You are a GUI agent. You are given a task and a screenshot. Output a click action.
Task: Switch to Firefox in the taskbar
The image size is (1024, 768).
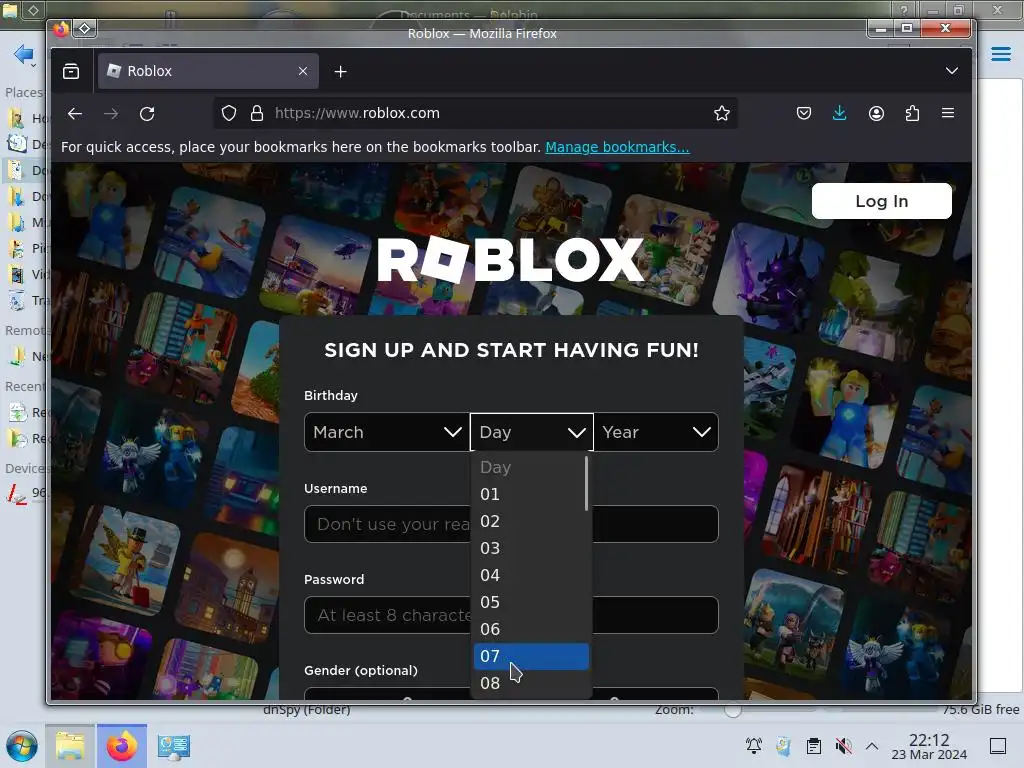coord(122,746)
